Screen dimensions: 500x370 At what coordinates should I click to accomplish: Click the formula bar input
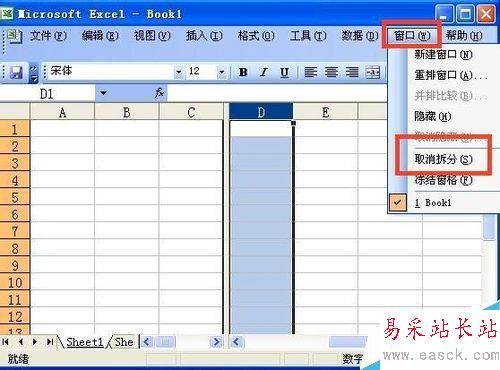(x=277, y=93)
